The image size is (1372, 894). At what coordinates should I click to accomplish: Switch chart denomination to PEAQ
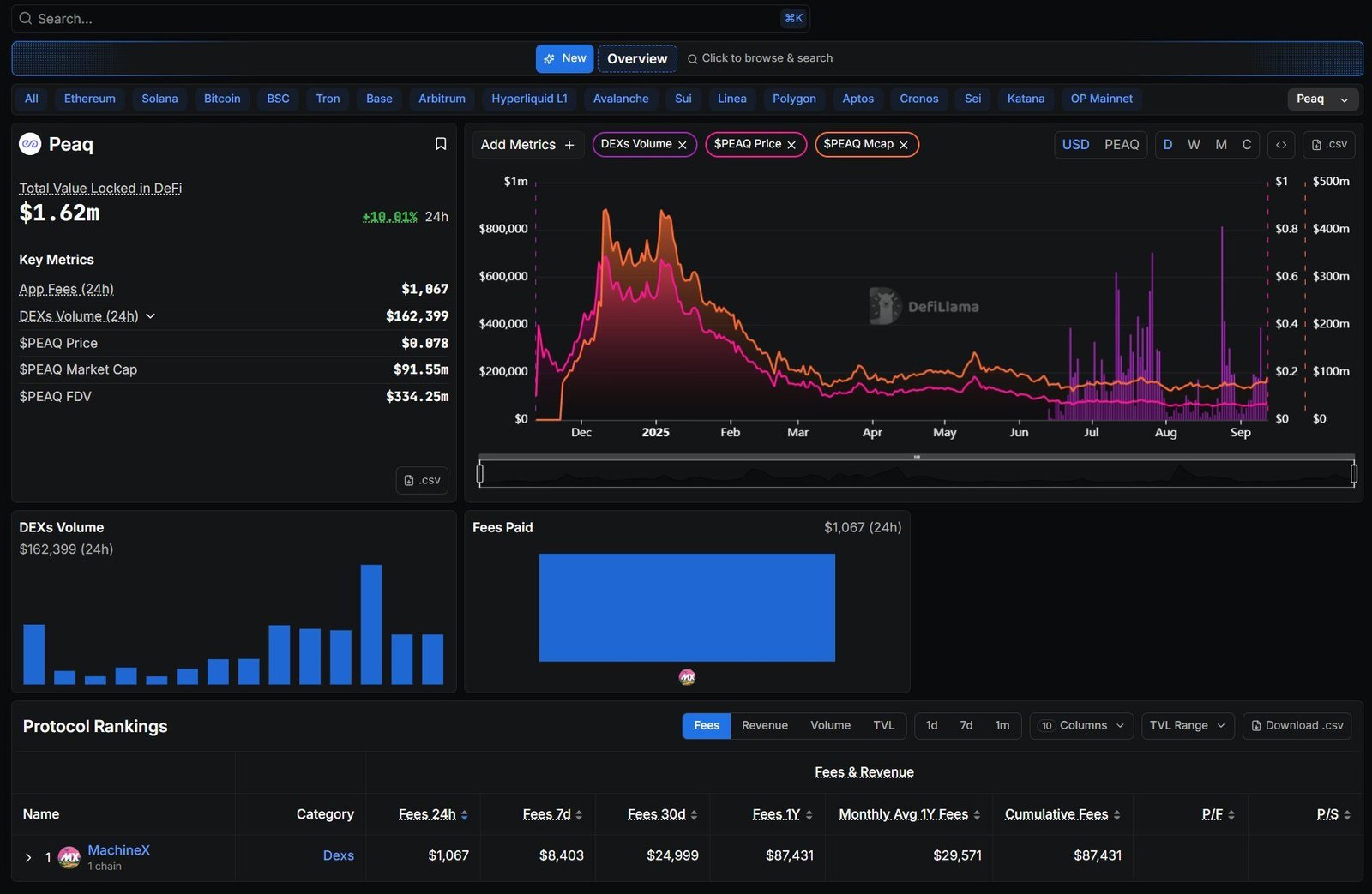click(x=1122, y=144)
